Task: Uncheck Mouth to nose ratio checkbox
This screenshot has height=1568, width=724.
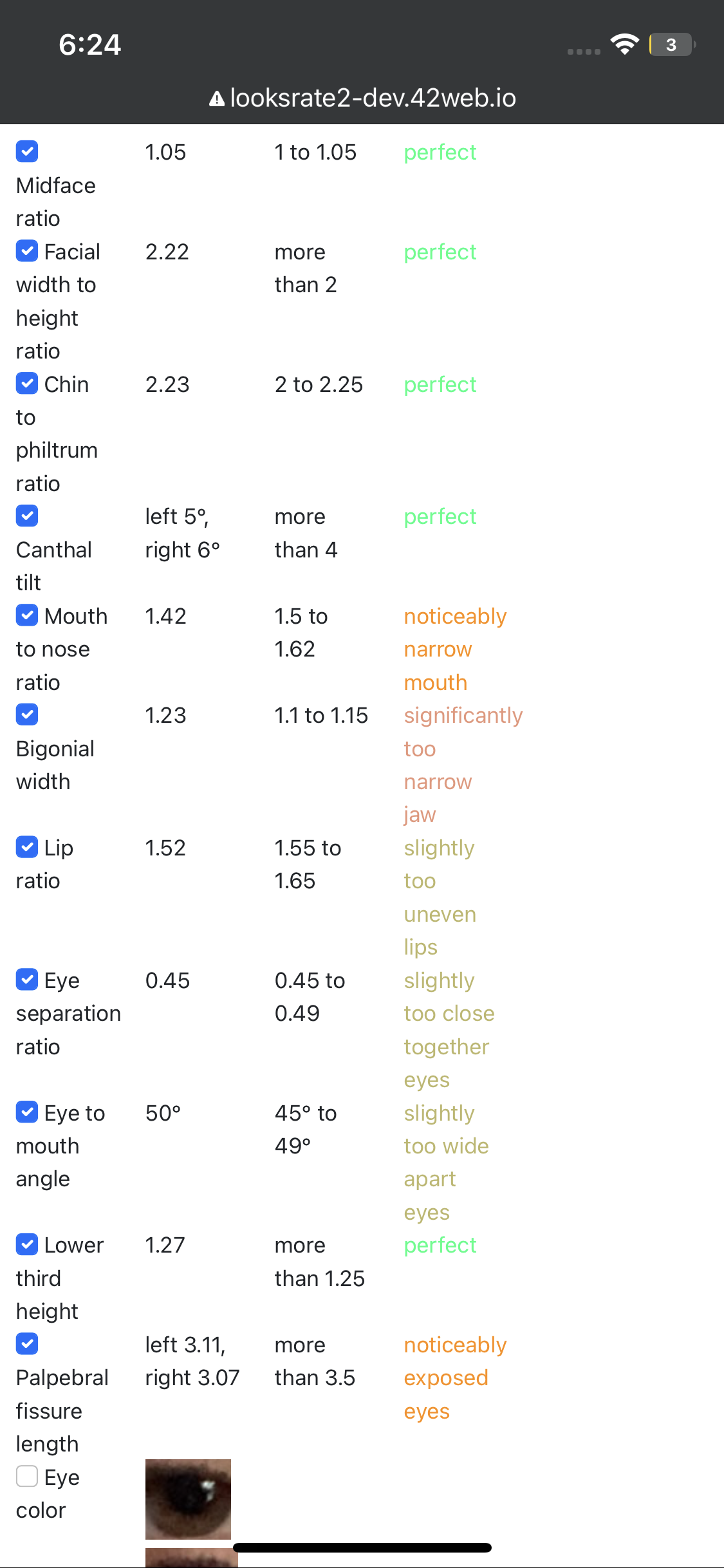Action: tap(27, 615)
